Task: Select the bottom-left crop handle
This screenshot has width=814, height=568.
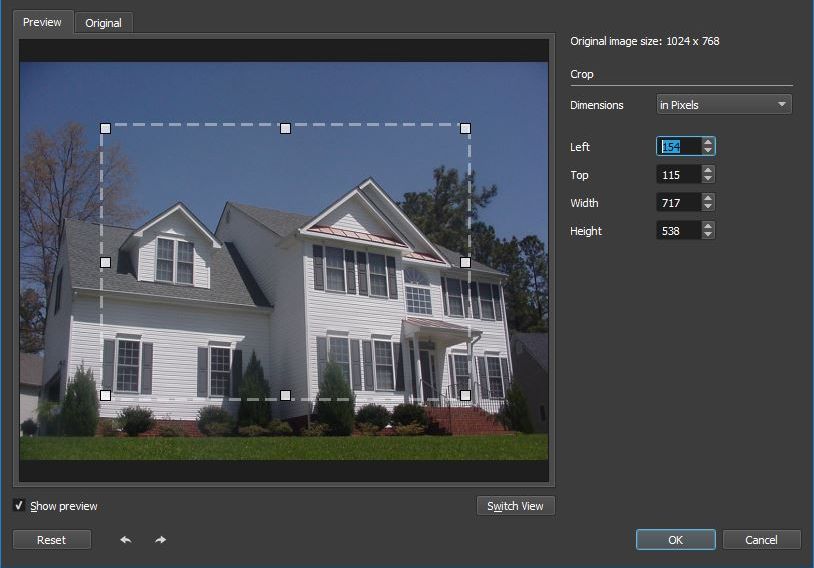Action: [105, 396]
